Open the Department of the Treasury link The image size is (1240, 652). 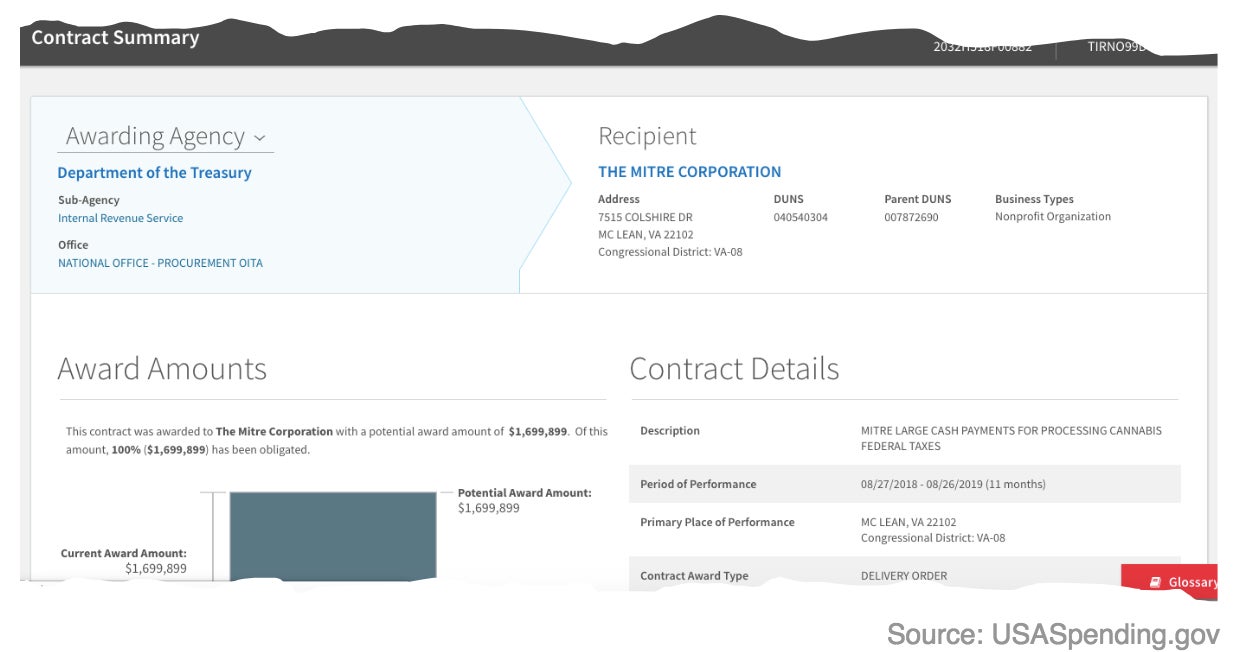(x=154, y=173)
